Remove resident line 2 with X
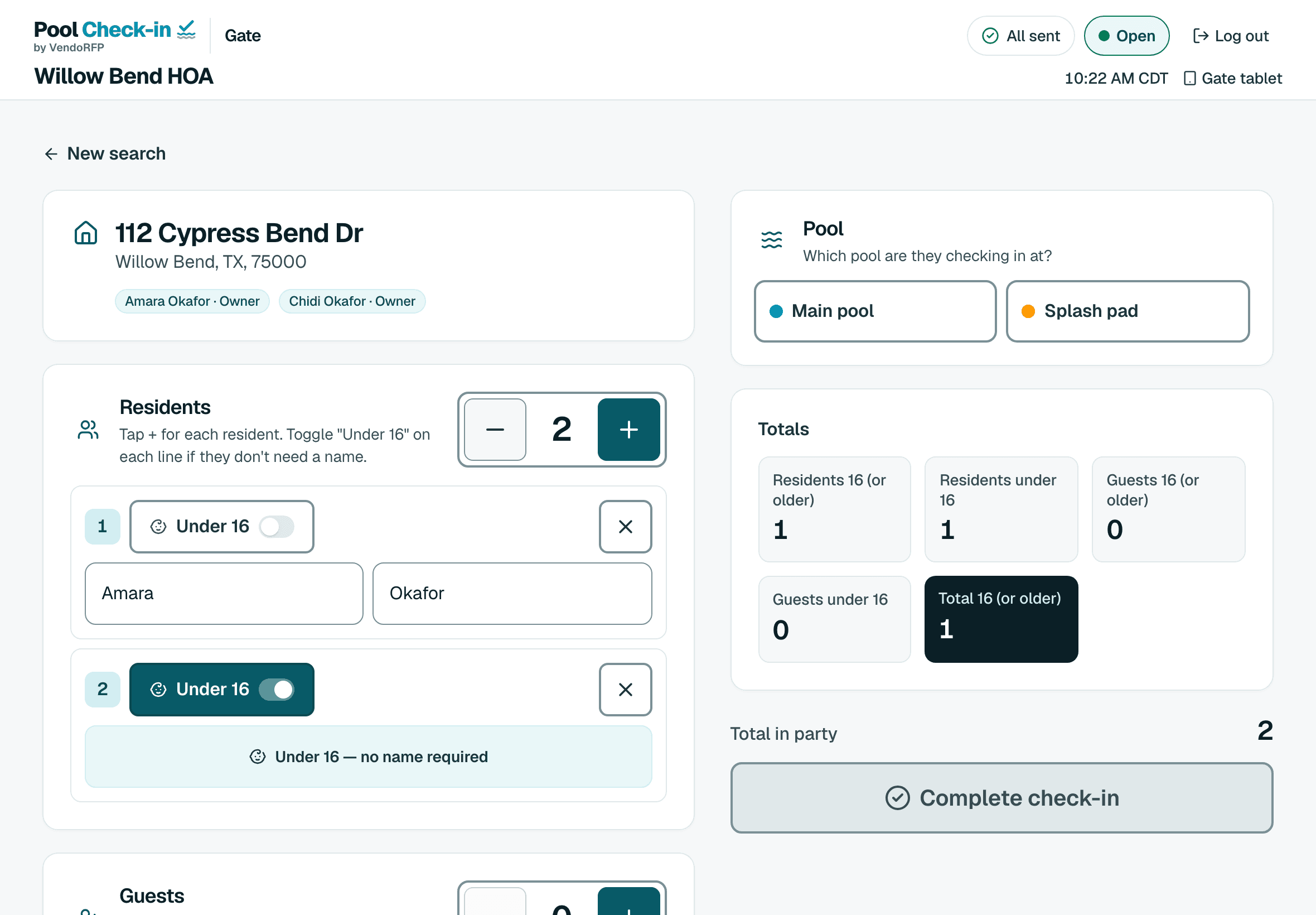 [625, 689]
